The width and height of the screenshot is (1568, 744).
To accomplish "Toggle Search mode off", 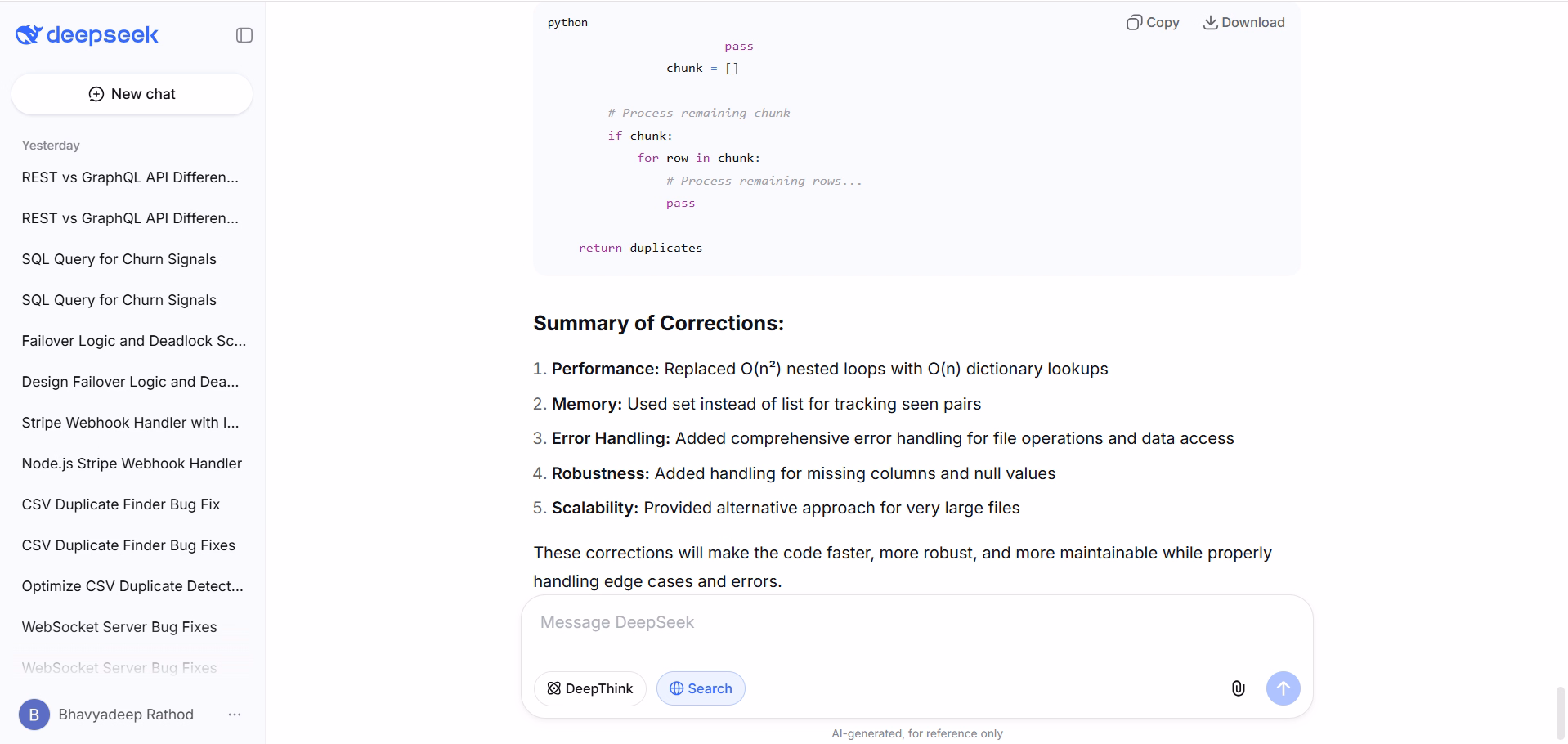I will [x=701, y=688].
